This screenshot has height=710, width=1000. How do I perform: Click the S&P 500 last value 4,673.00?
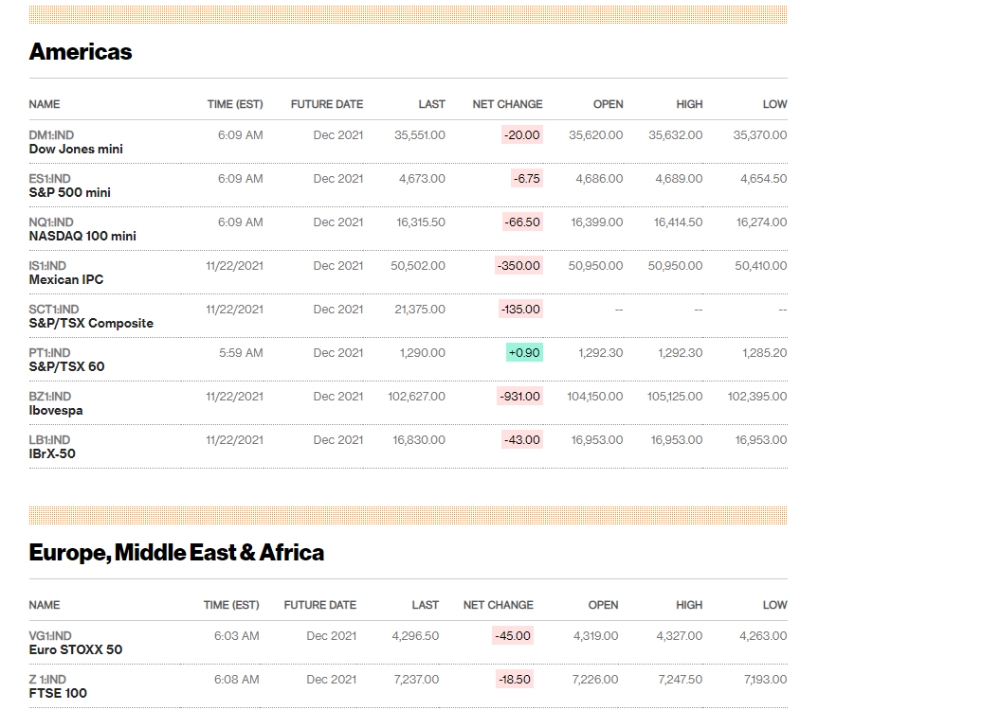click(422, 179)
